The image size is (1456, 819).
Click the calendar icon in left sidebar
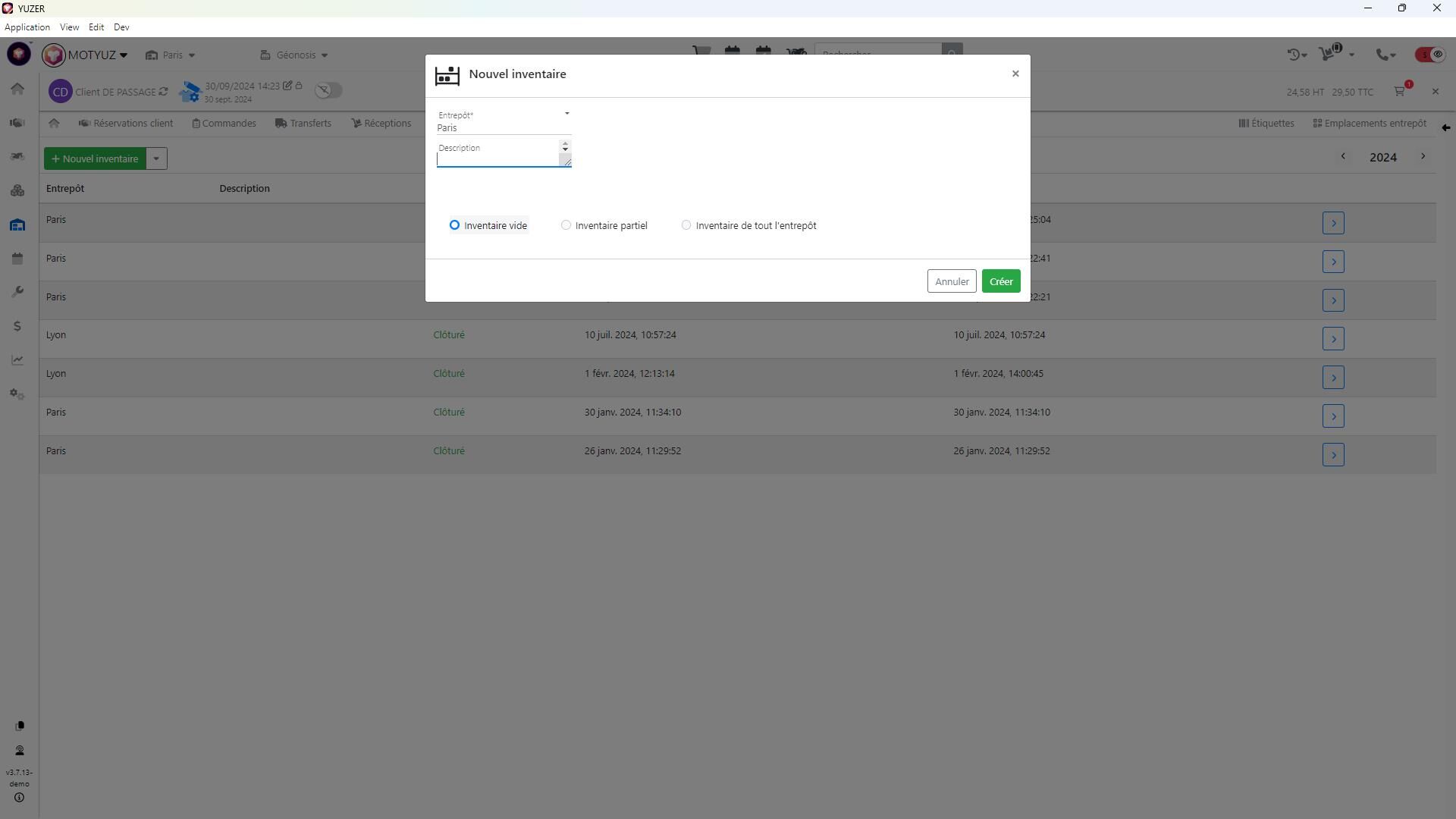(17, 259)
